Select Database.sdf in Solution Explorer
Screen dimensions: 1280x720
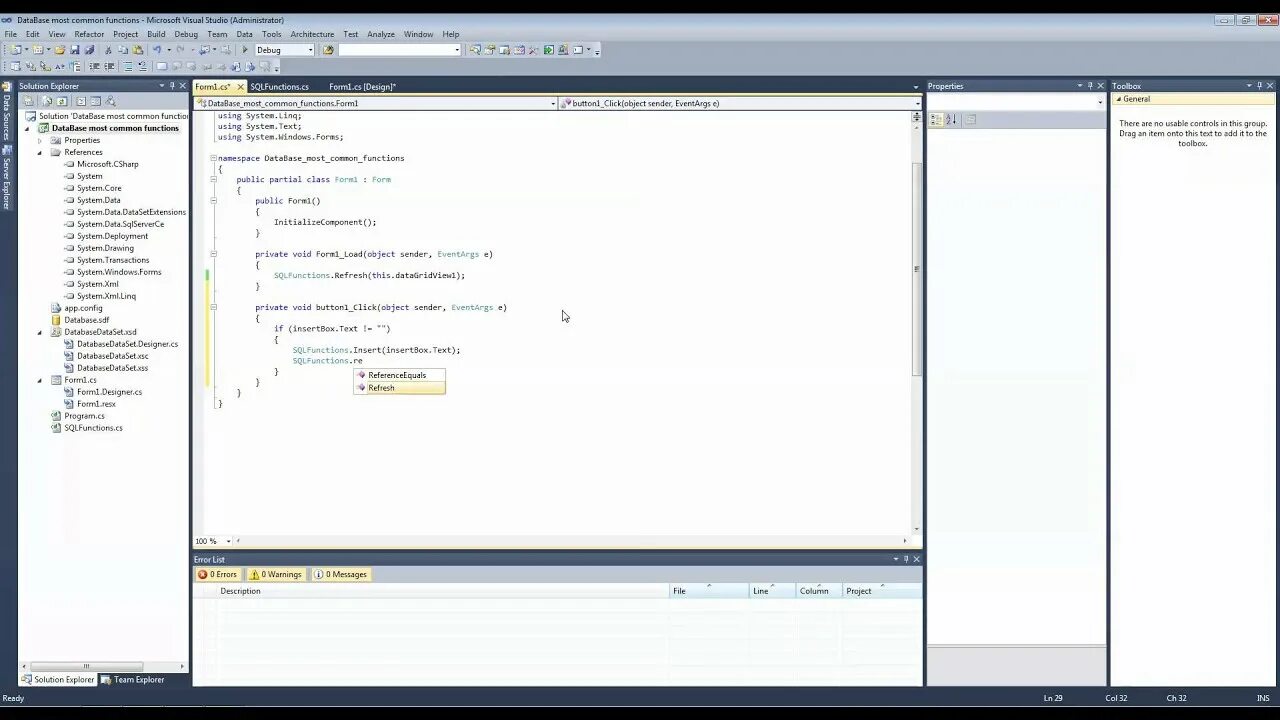pos(87,320)
